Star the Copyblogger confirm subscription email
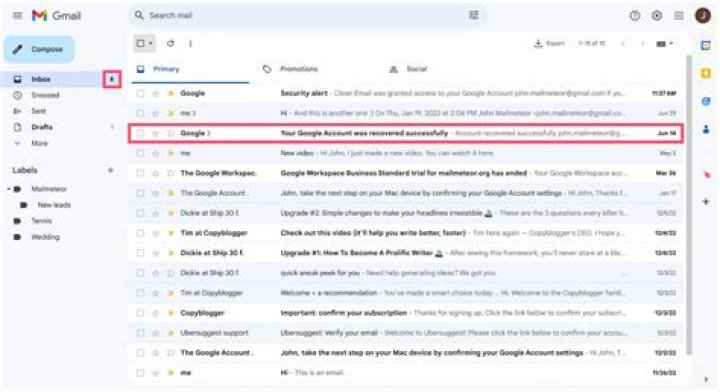Screen dimensions: 720x392 tap(155, 313)
